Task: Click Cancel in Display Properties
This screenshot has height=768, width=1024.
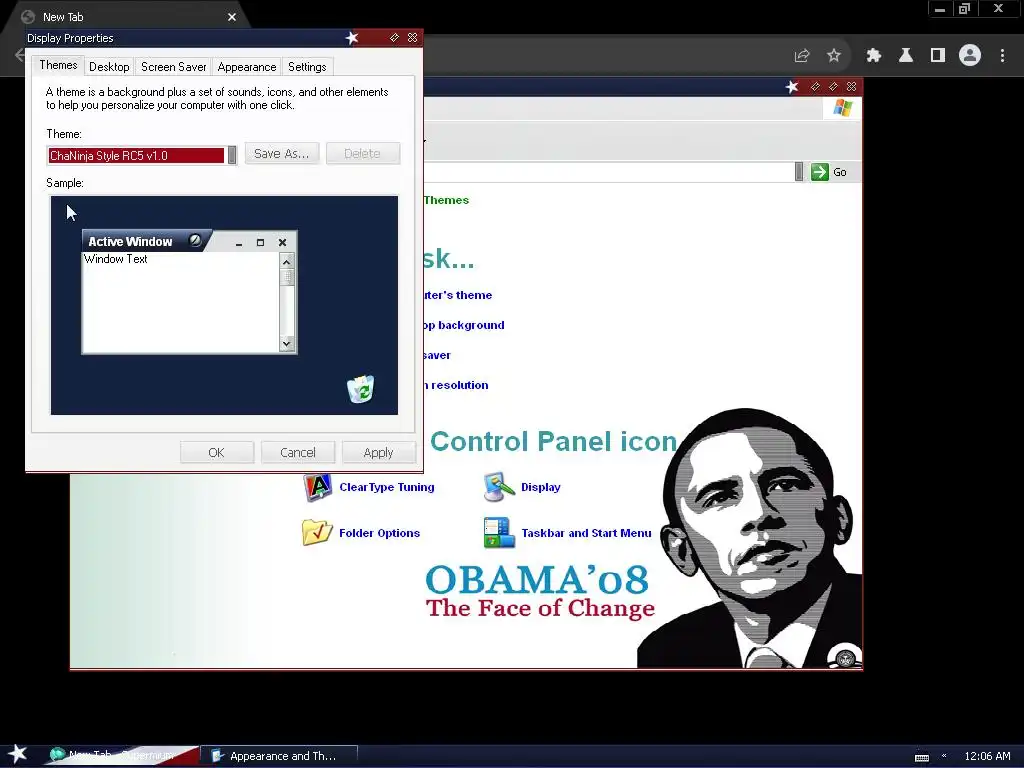Action: coord(298,453)
